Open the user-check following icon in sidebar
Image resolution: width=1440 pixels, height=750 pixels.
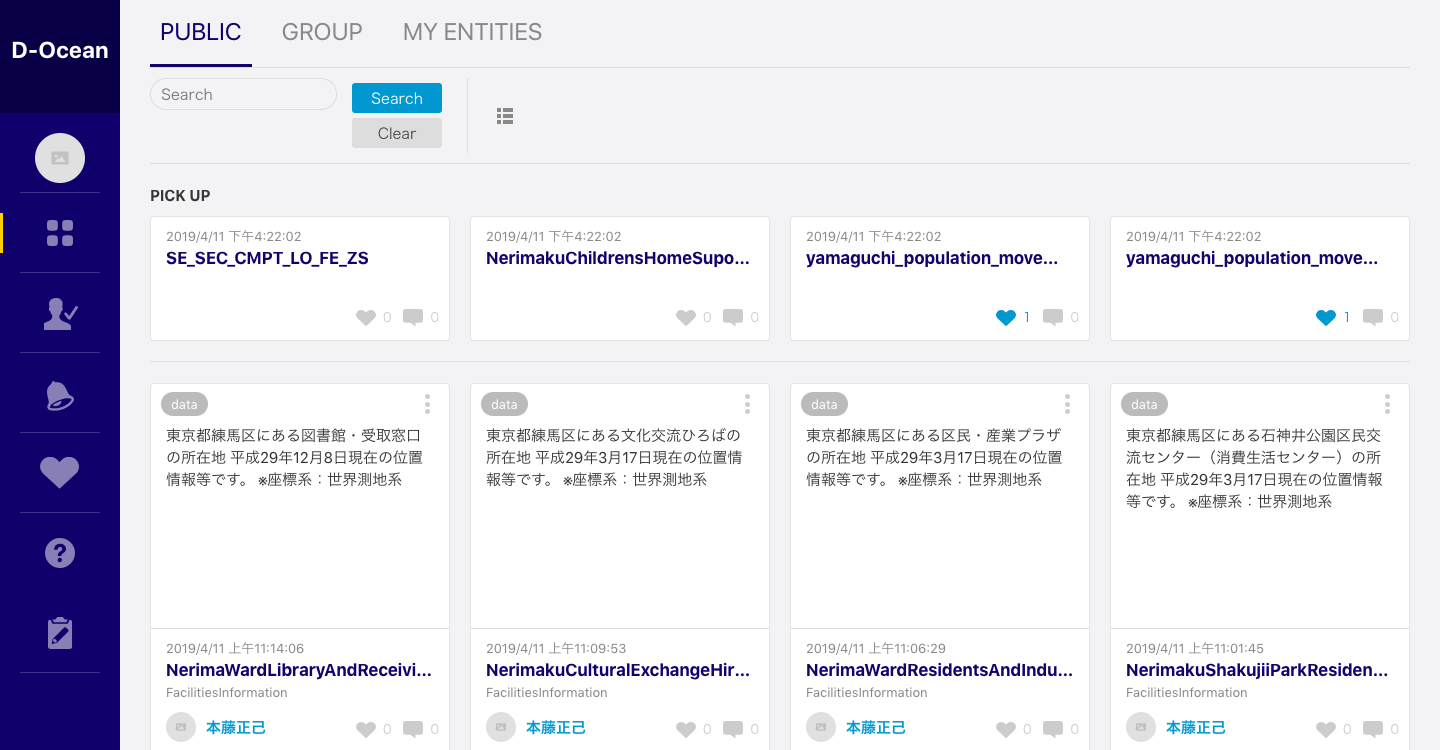click(x=60, y=313)
